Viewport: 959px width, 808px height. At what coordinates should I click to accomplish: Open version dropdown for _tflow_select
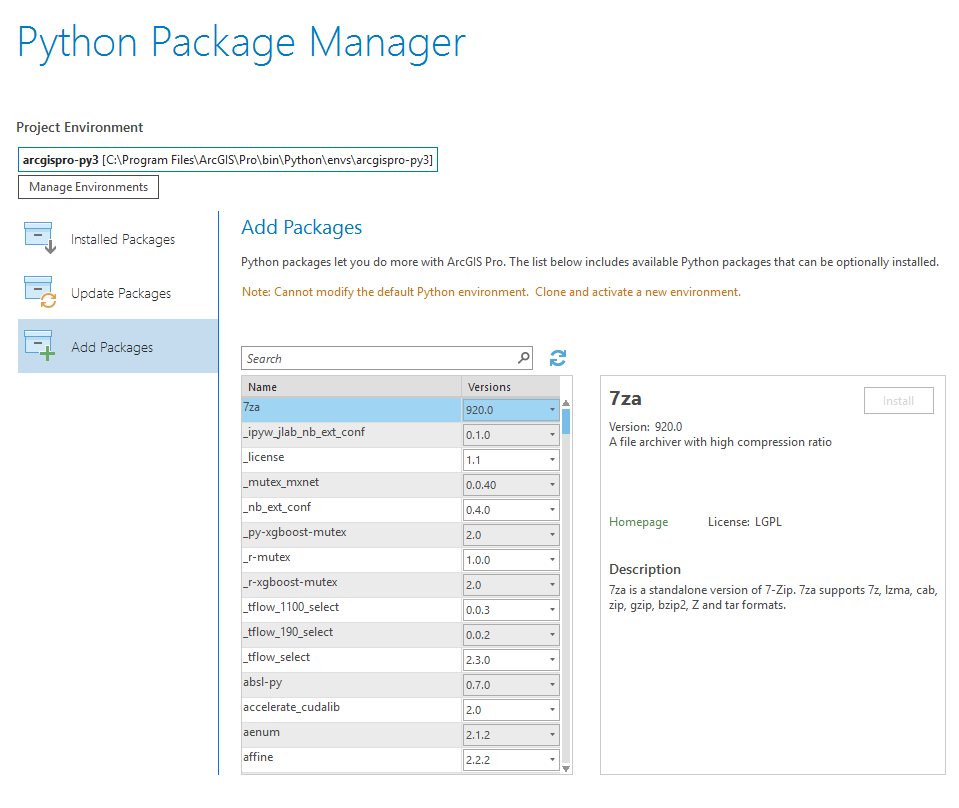511,660
